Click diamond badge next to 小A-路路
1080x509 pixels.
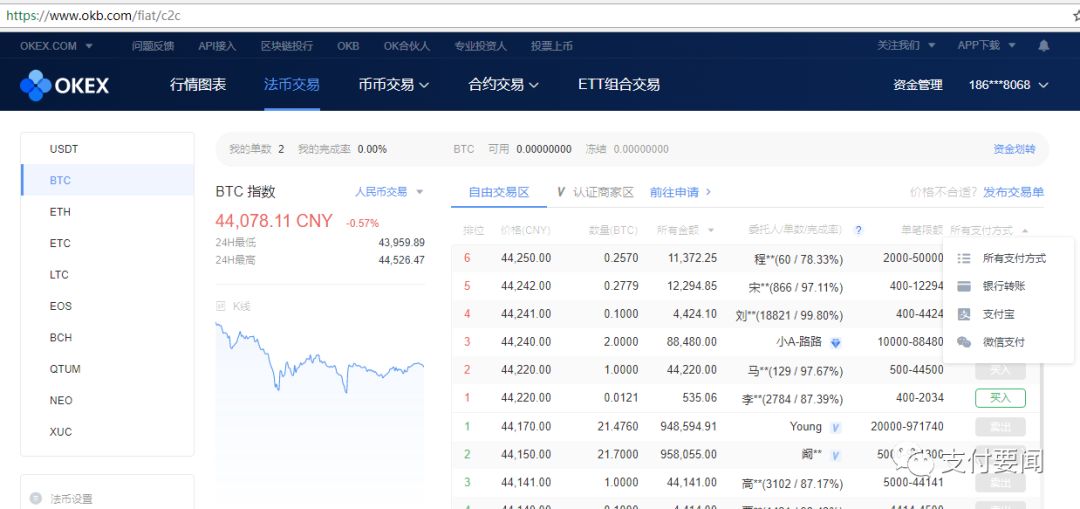835,342
